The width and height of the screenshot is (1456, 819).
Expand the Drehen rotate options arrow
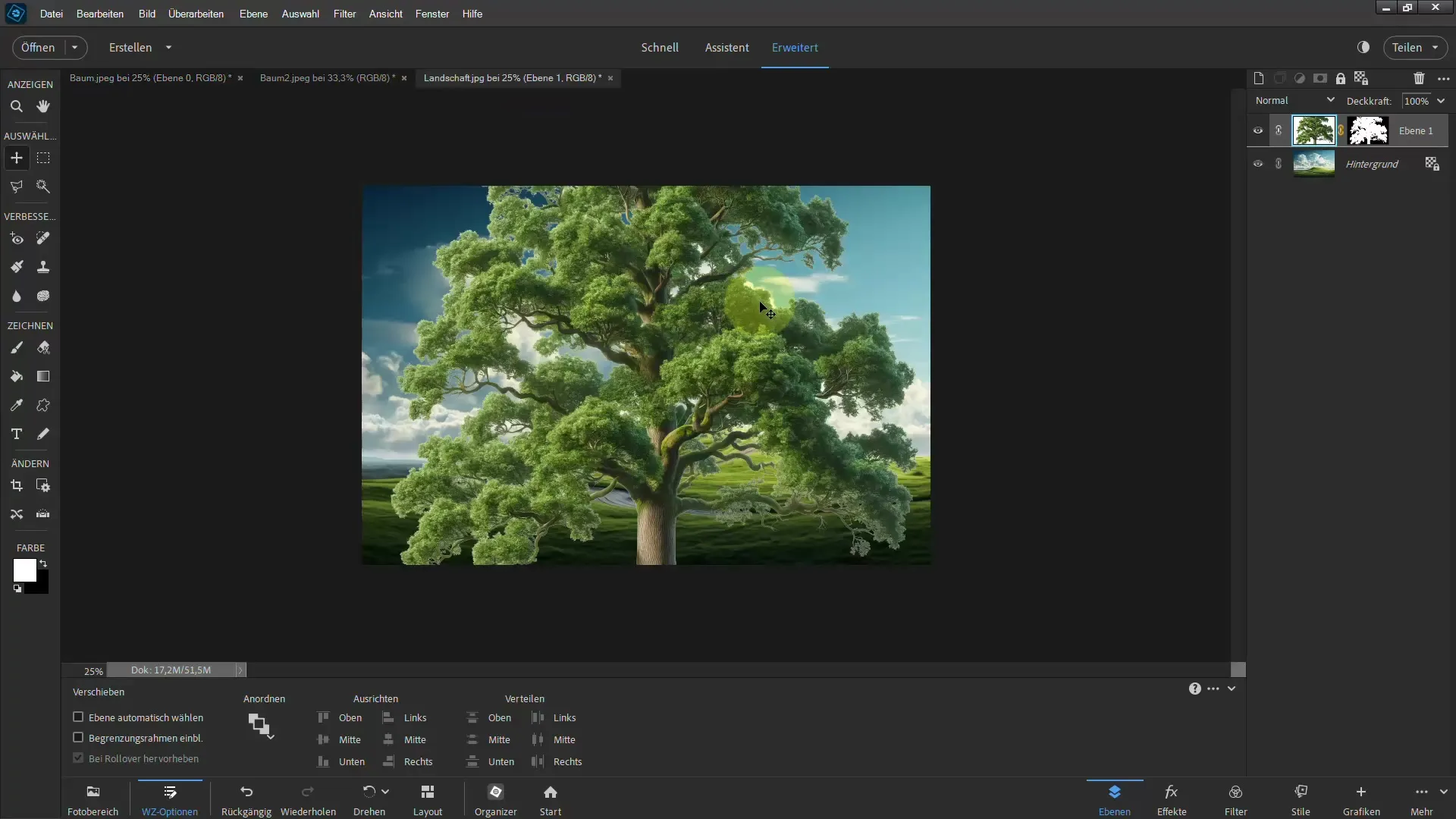tap(385, 792)
